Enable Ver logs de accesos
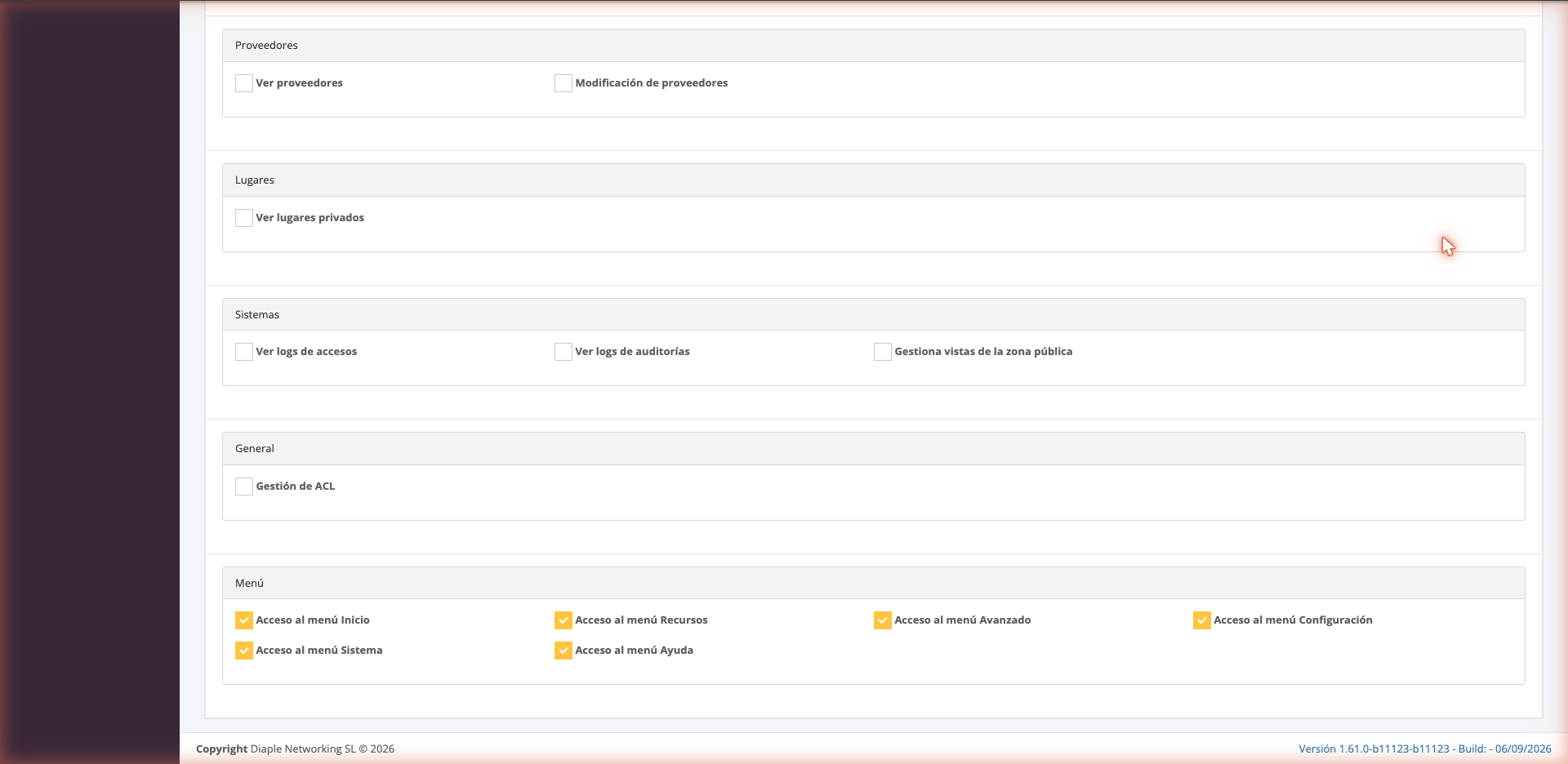 [243, 352]
